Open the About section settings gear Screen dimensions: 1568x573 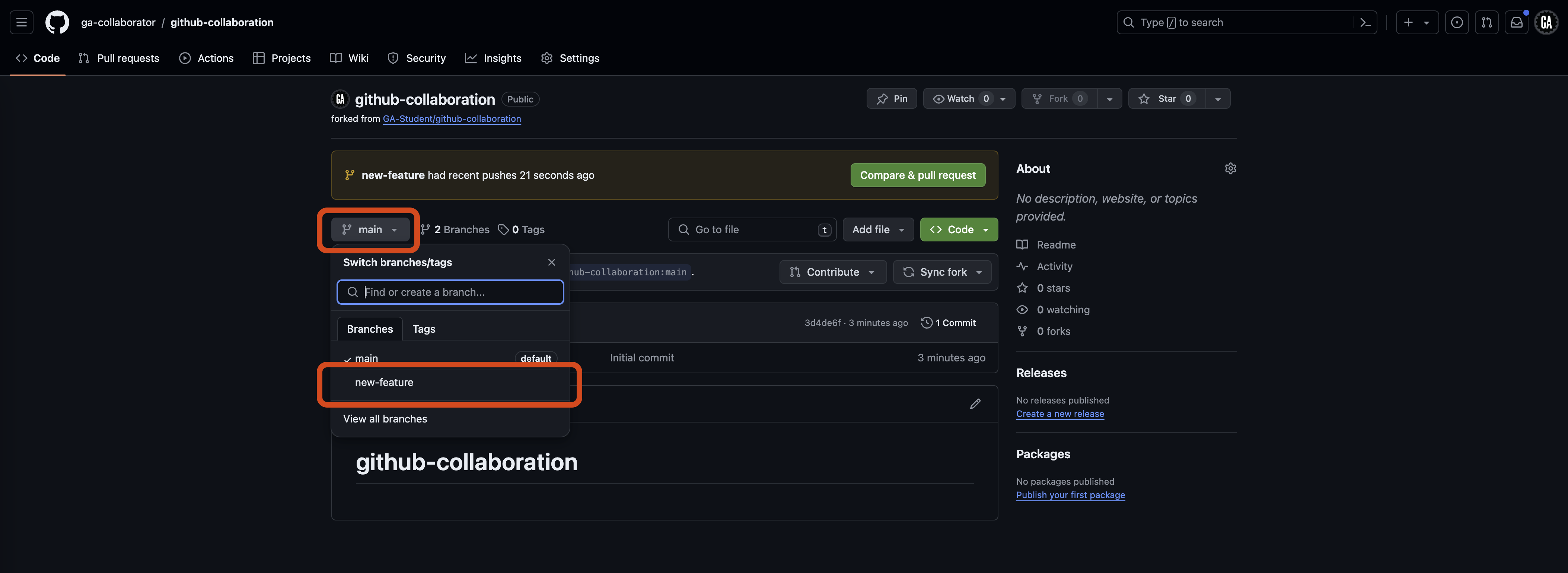pyautogui.click(x=1231, y=168)
